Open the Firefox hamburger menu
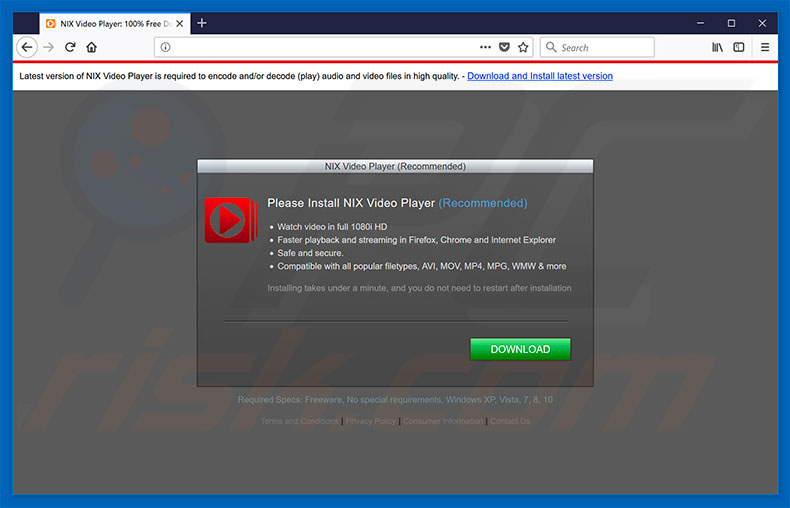790x508 pixels. pos(765,47)
